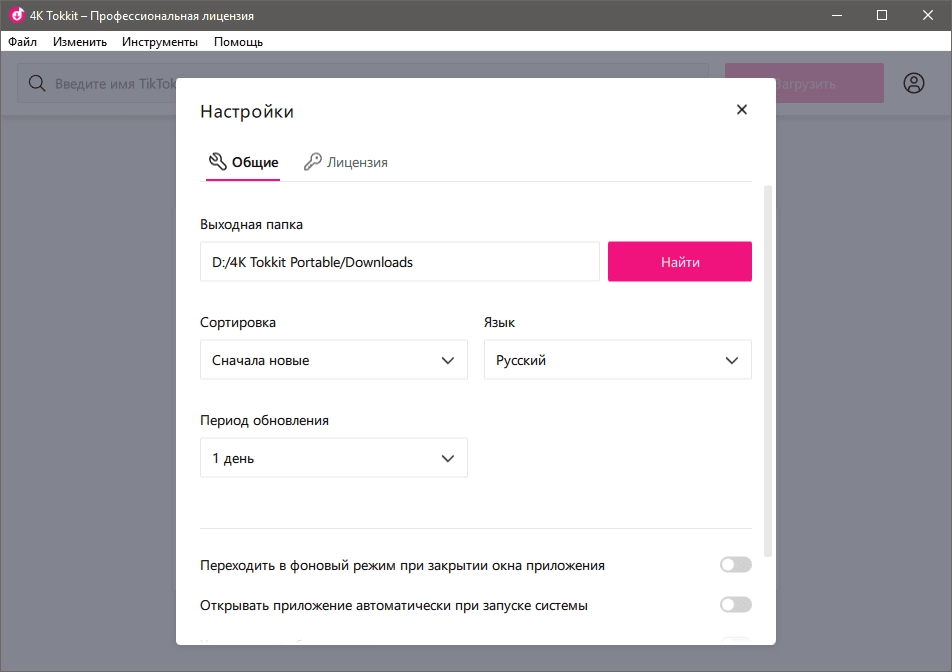Open the Помощь menu
The image size is (952, 672).
(x=238, y=42)
